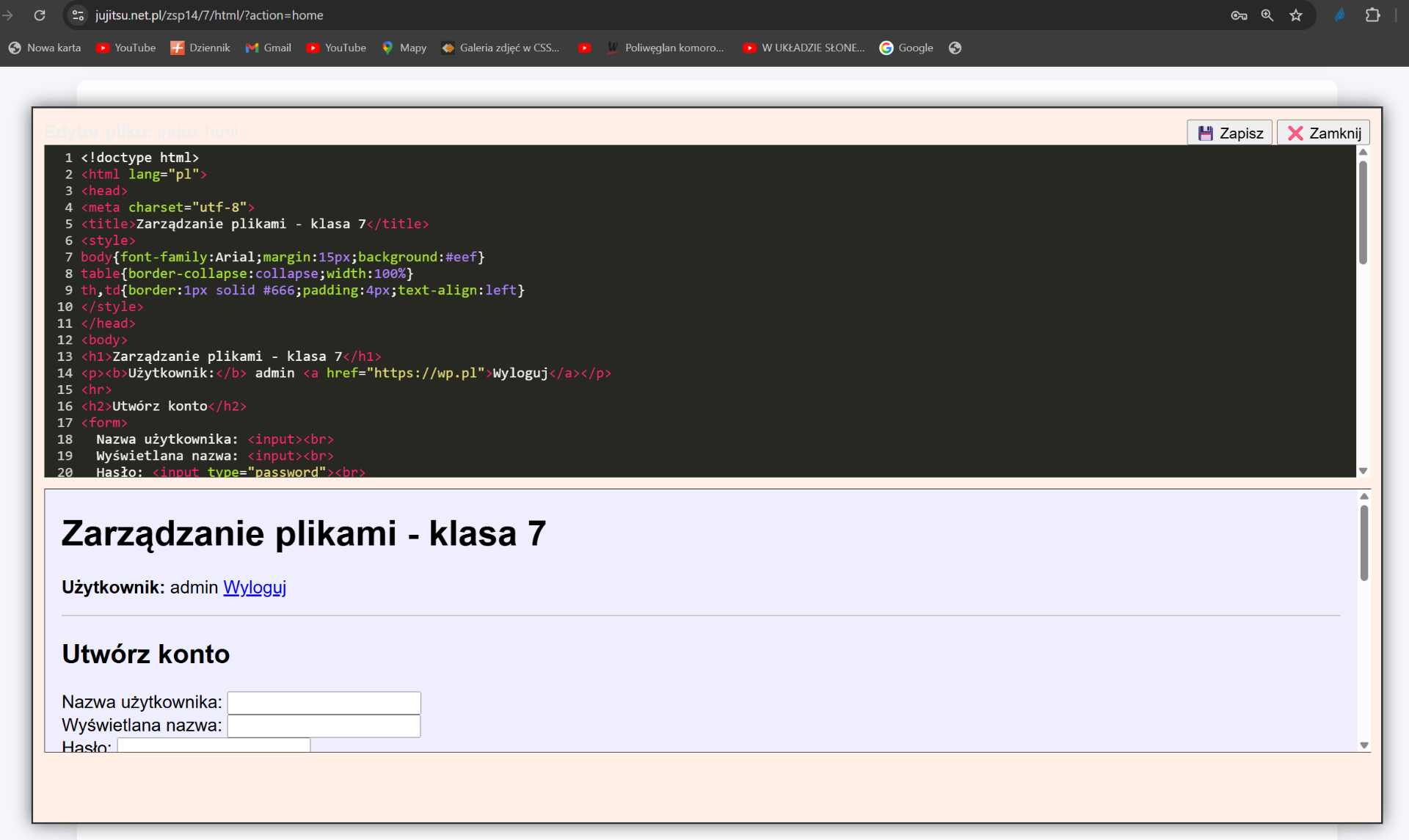Viewport: 1409px width, 840px height.
Task: Close the file editor with Zamknij
Action: tap(1323, 133)
